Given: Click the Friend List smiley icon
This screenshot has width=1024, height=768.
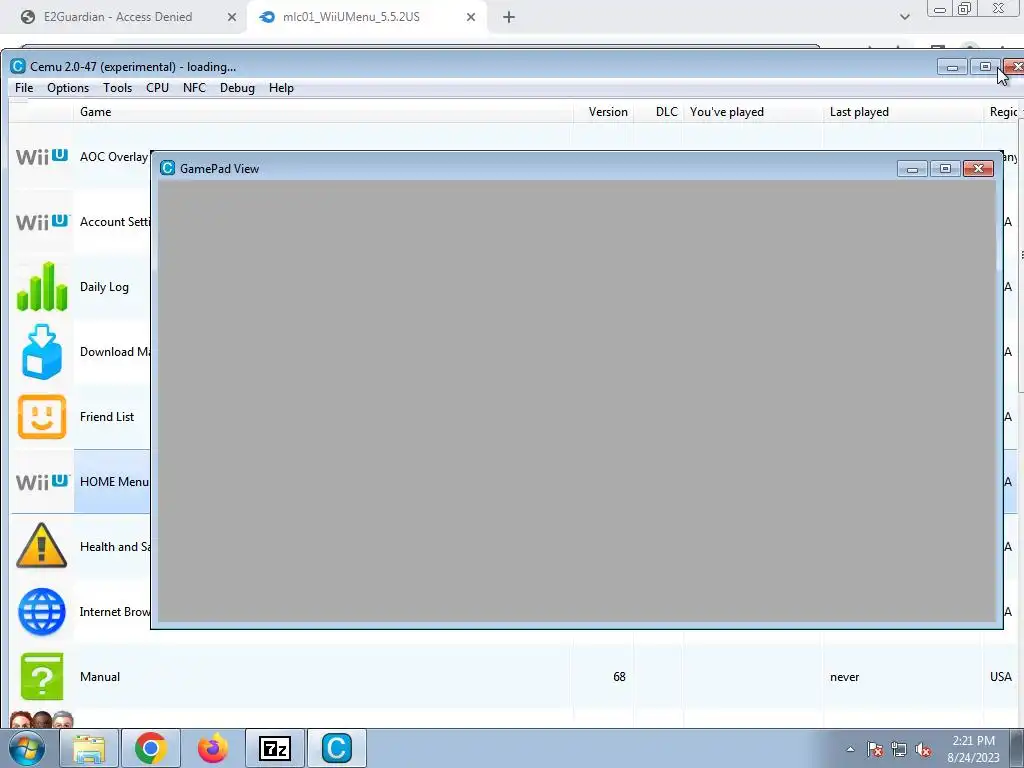Looking at the screenshot, I should 42,417.
